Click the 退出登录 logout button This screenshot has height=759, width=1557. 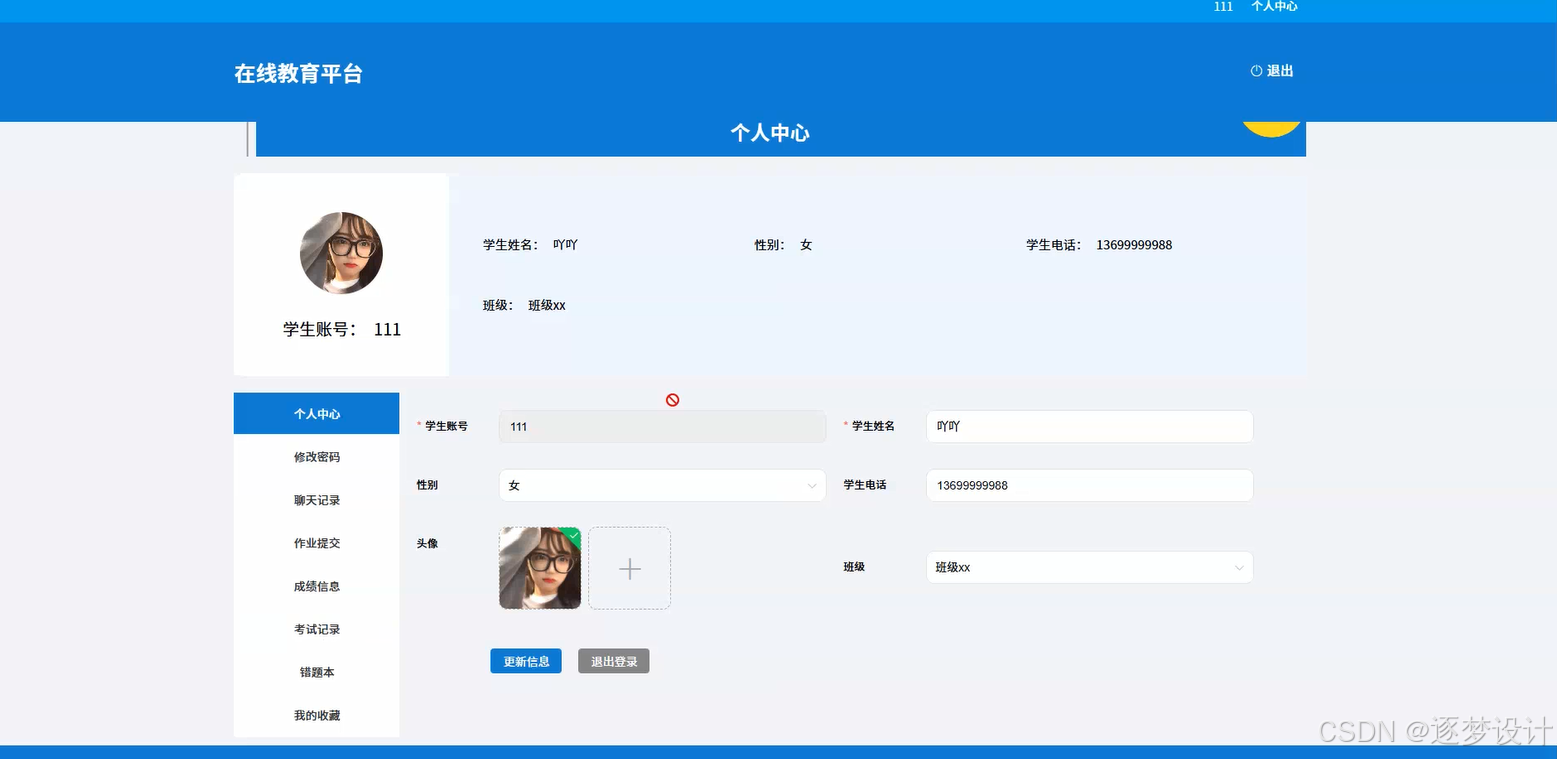613,660
